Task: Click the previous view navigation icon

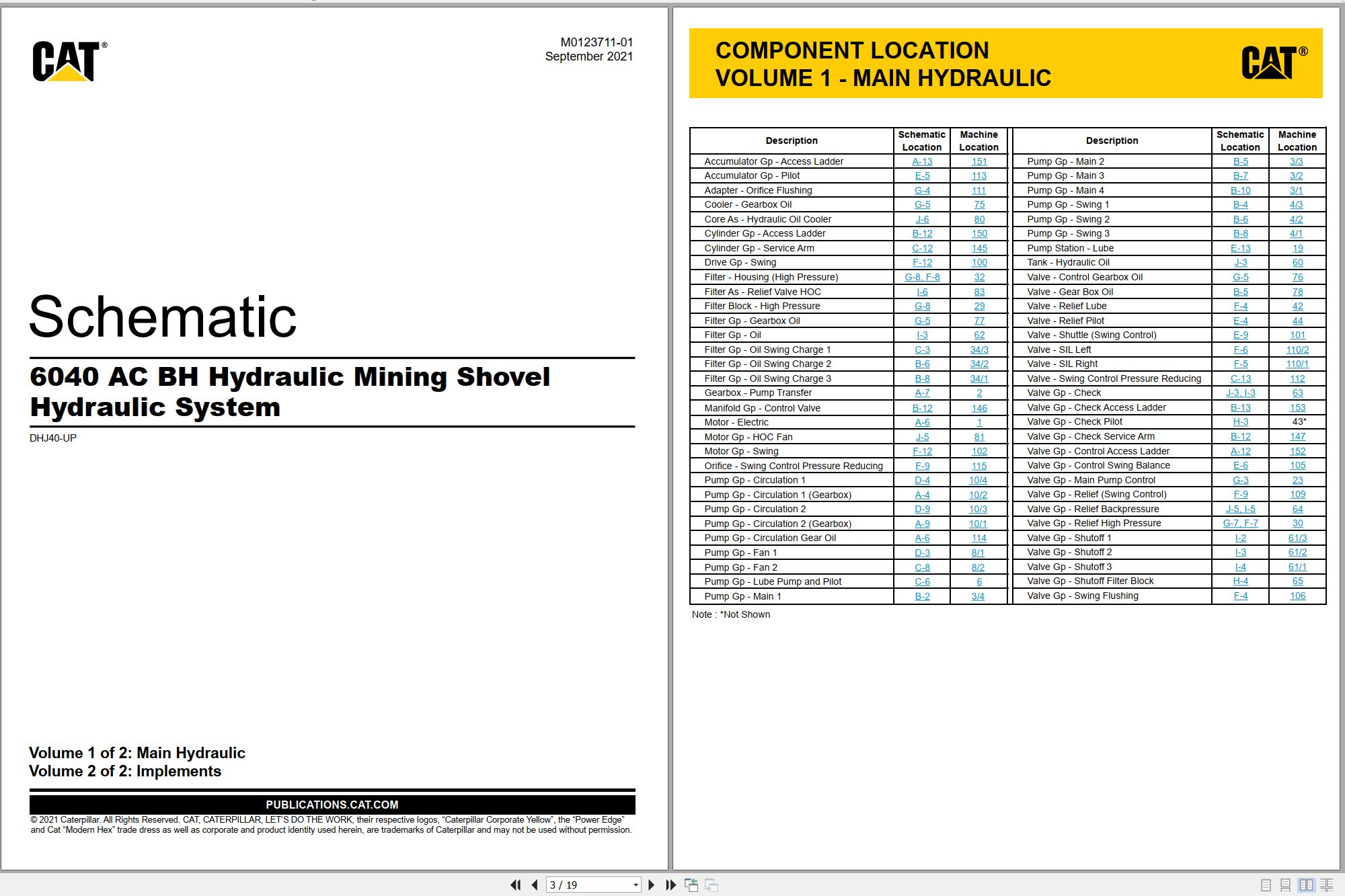Action: 691,885
